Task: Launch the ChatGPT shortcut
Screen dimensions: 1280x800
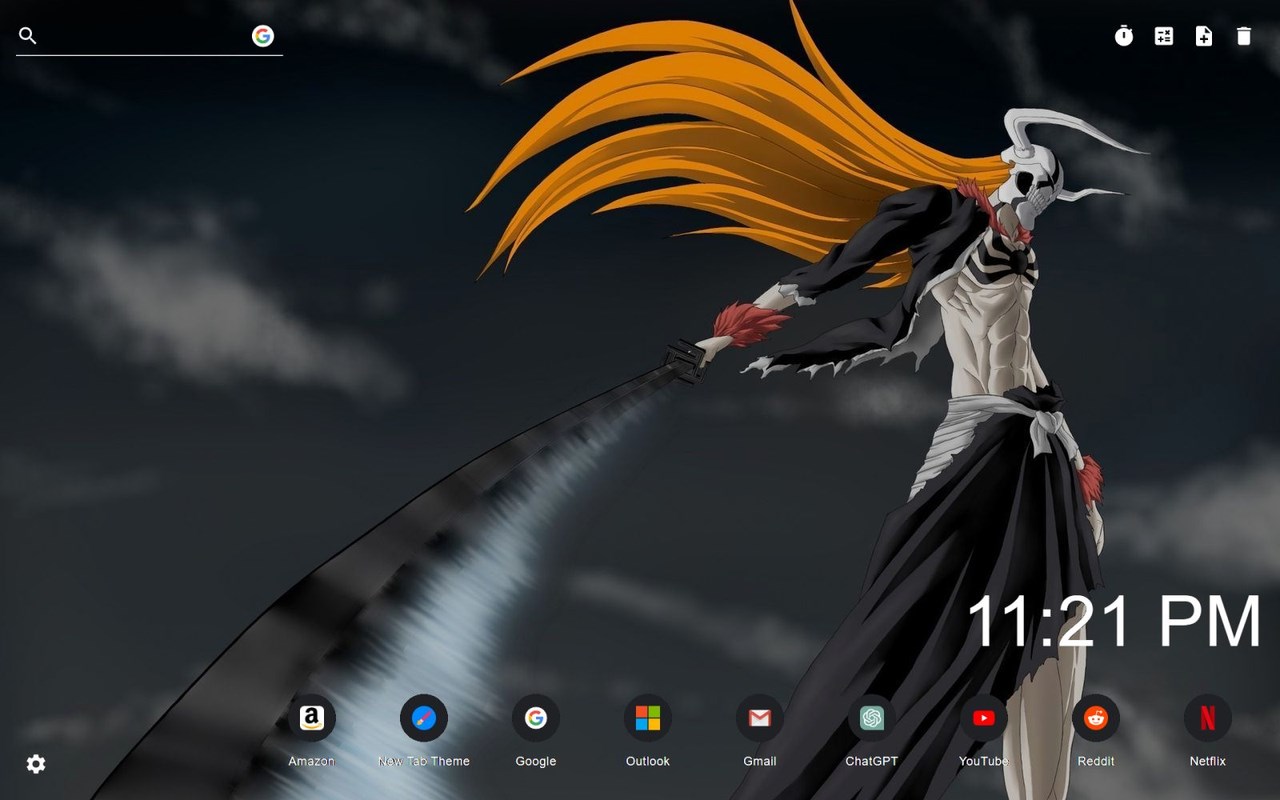Action: (871, 717)
